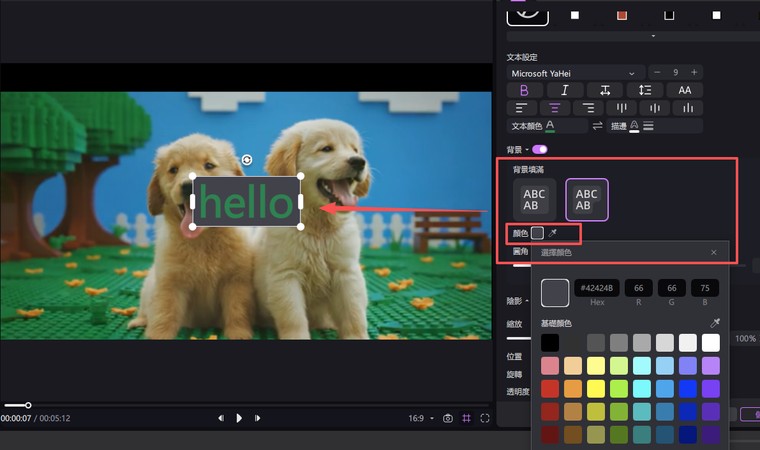Image resolution: width=760 pixels, height=450 pixels.
Task: Center-align the text horizontally
Action: coord(553,108)
